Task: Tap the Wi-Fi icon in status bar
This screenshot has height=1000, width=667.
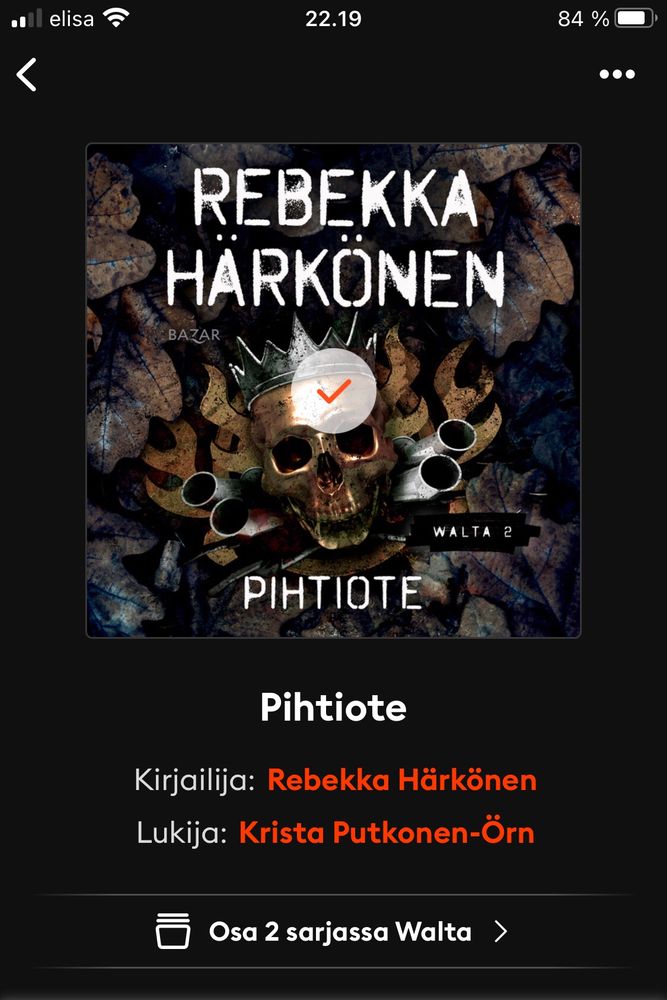Action: 116,18
